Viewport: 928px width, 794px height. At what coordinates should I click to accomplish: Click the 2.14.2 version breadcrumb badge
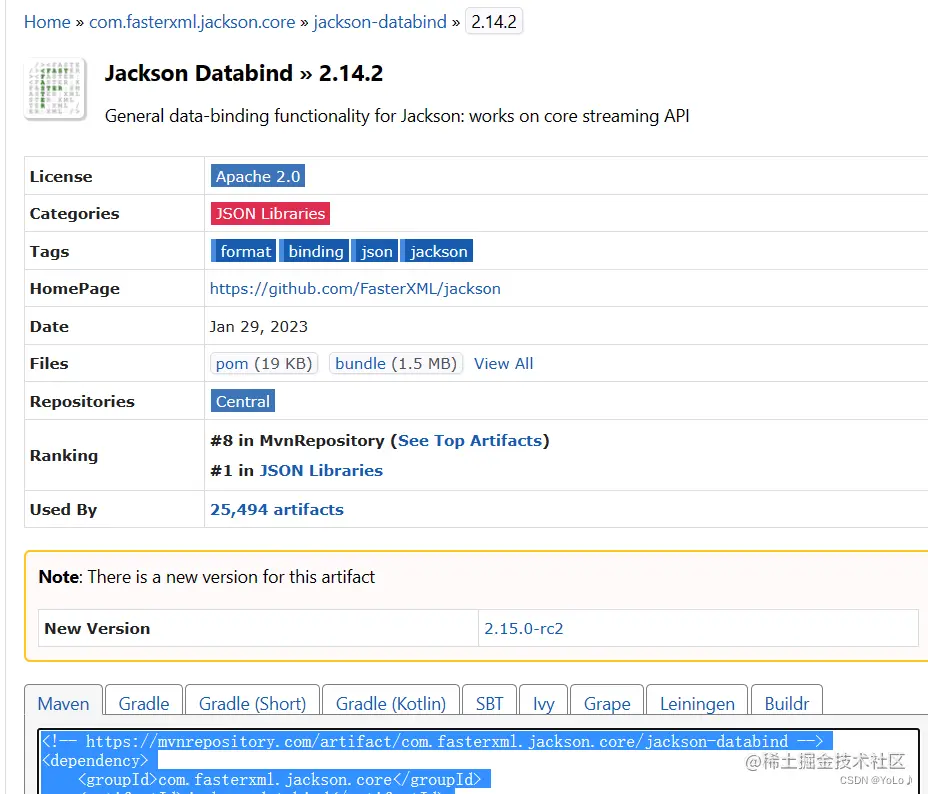point(494,22)
